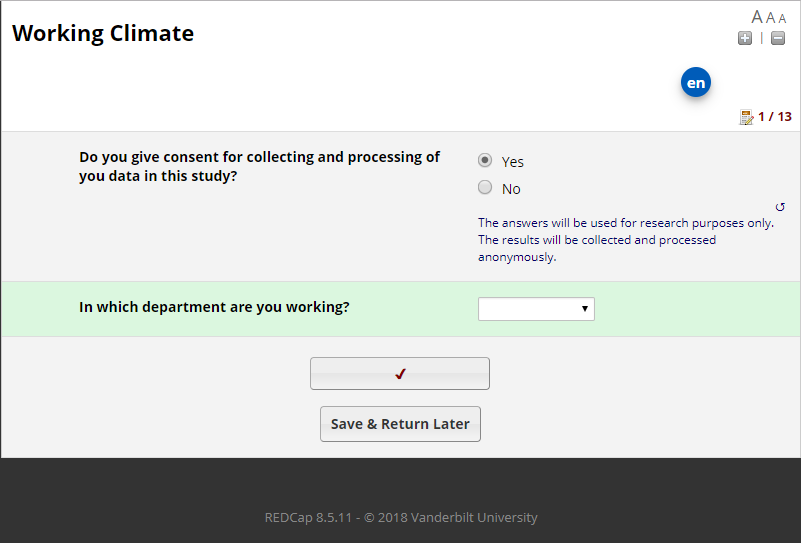This screenshot has height=543, width=801.
Task: Click Save & Return Later
Action: click(400, 424)
